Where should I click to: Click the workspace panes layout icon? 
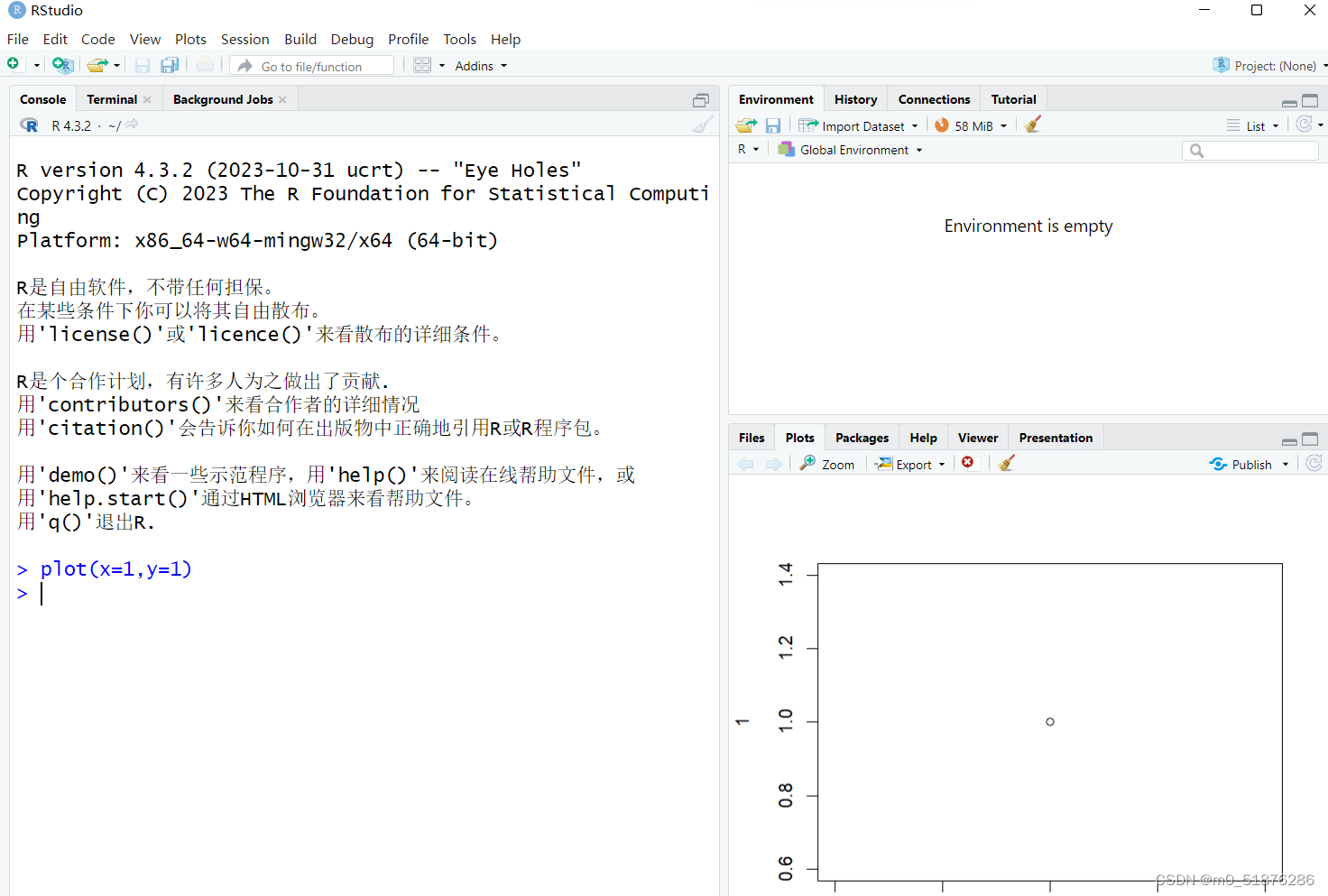coord(422,65)
